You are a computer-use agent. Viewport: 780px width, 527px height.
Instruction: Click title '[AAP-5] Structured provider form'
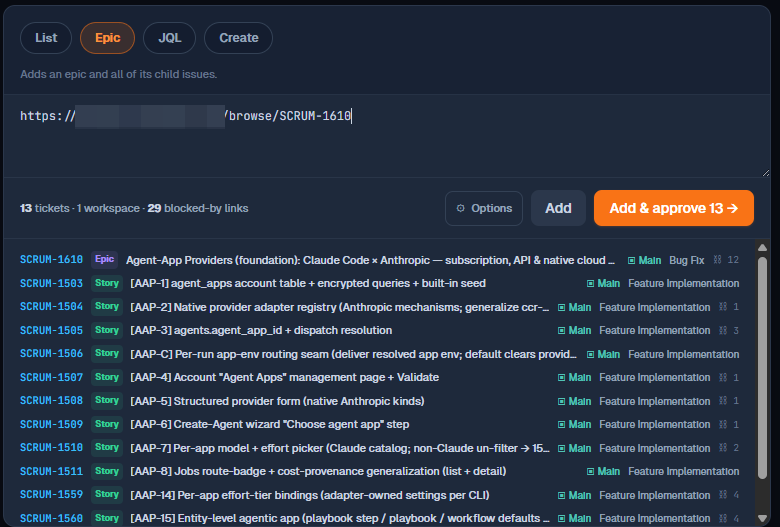click(277, 401)
